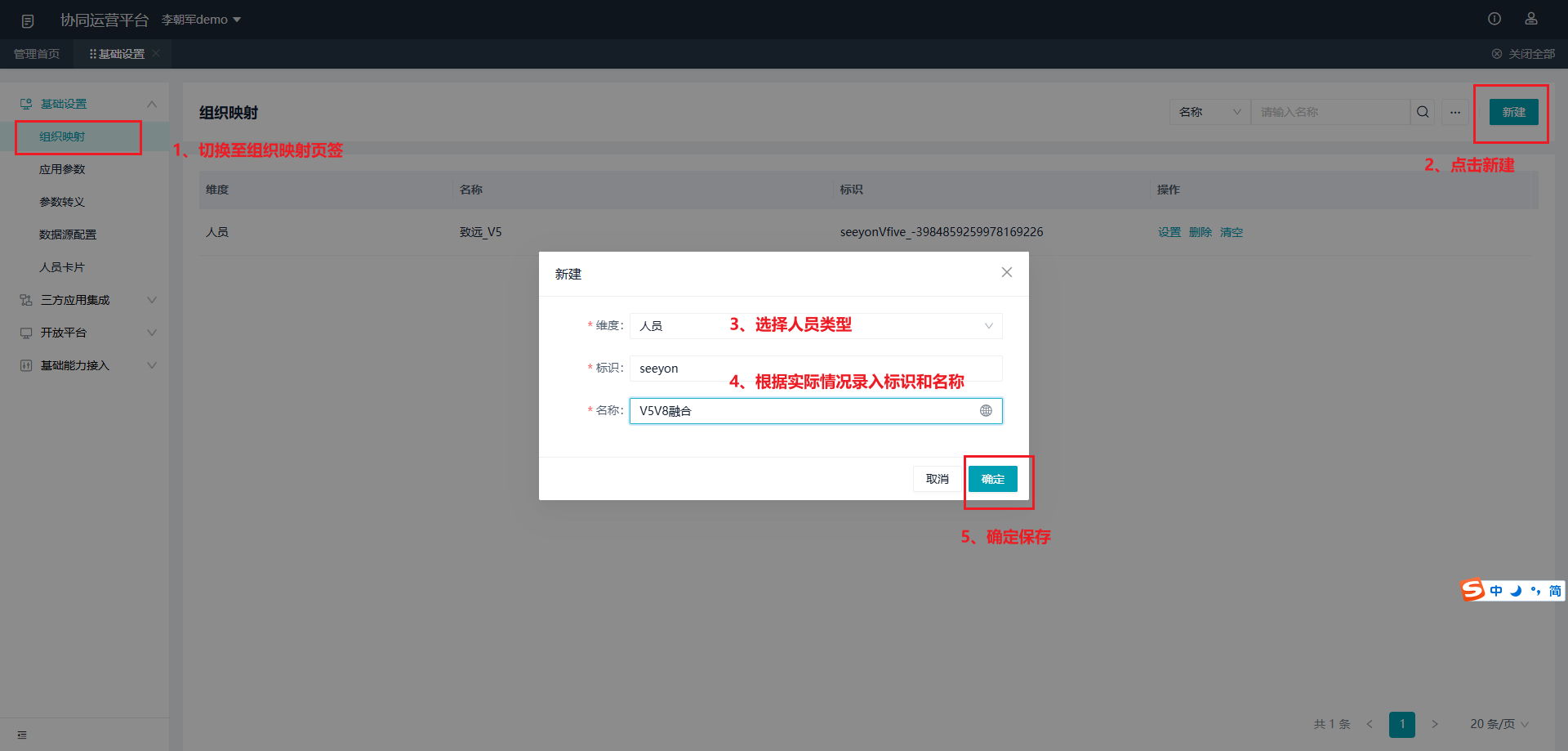Go to the next page arrow
Viewport: 1568px width, 751px height.
tap(1435, 724)
